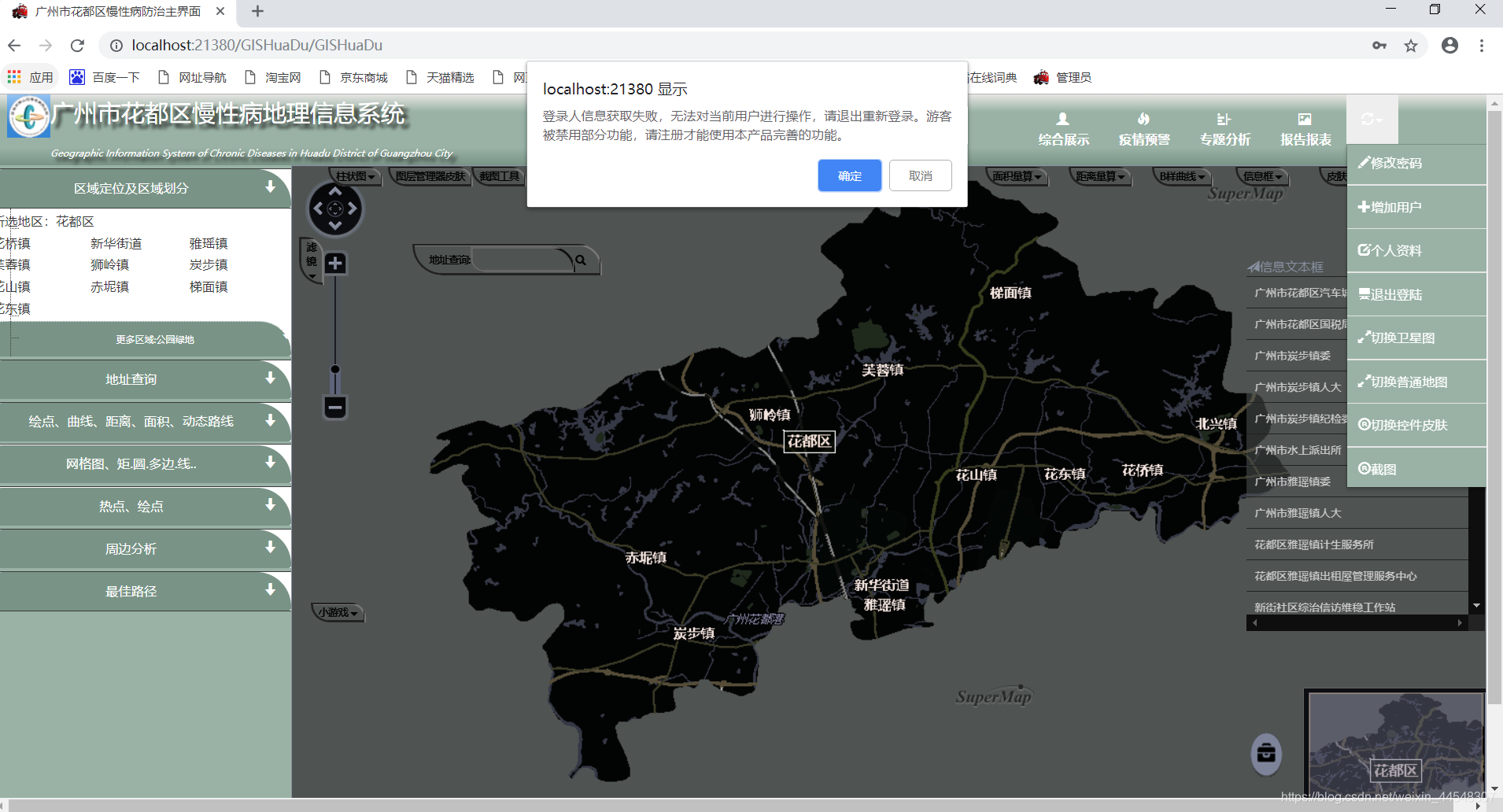
Task: Pan the map left with the compass arrow
Action: [x=318, y=209]
